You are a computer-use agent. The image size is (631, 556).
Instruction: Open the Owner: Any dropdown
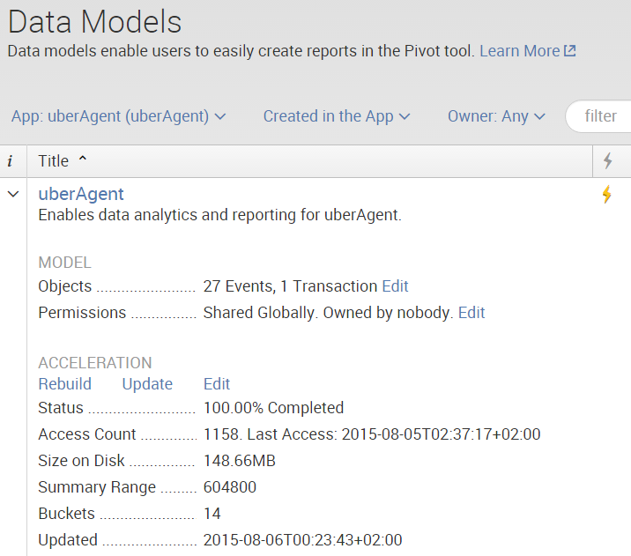click(x=497, y=116)
